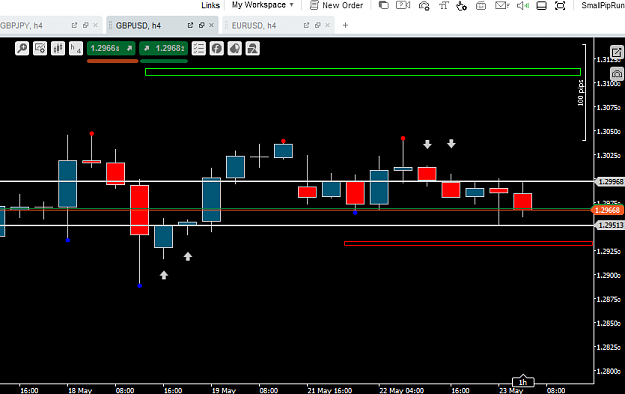This screenshot has width=625, height=394.
Task: Open the text scale icon
Action: 443,5
